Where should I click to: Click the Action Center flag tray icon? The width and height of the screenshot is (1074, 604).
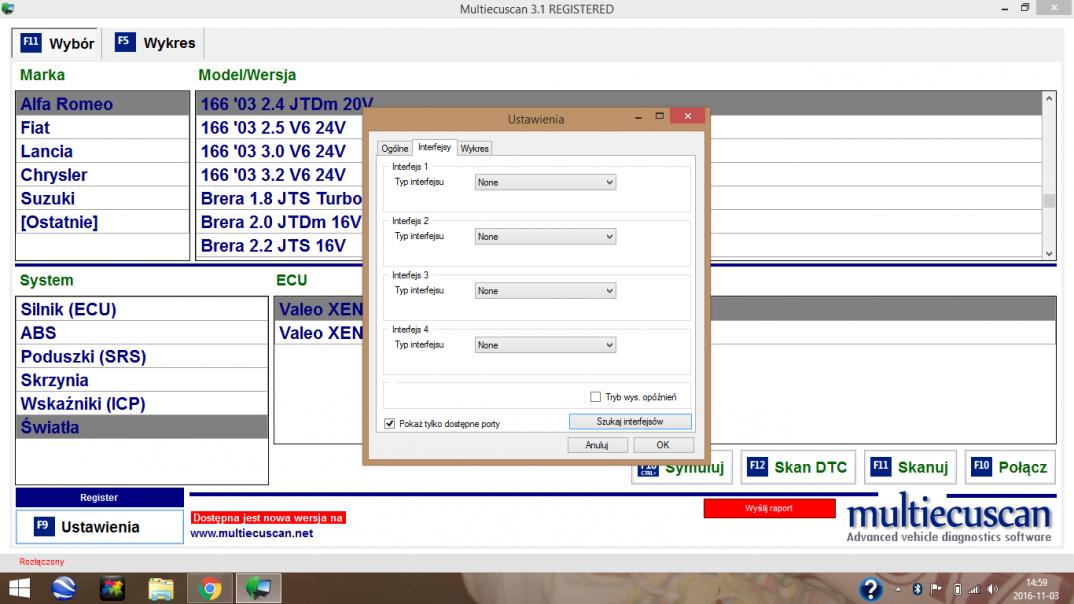(x=936, y=589)
